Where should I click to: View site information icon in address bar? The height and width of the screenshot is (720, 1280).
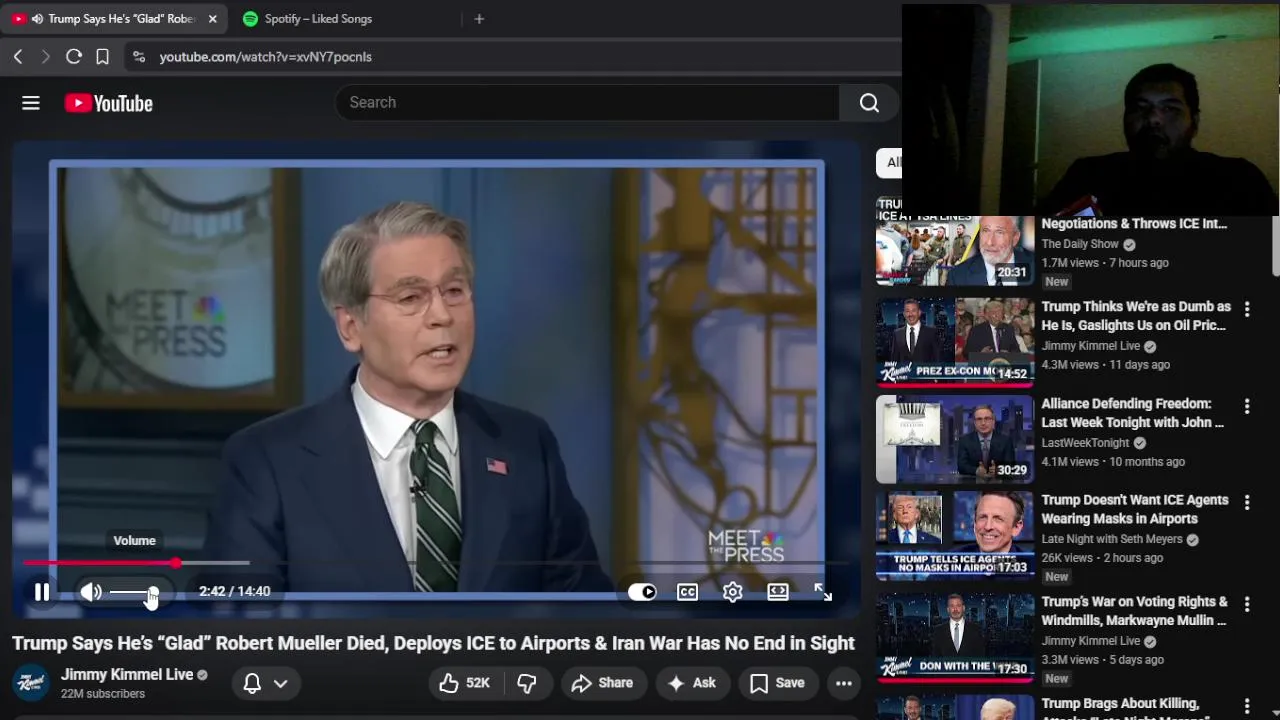139,57
